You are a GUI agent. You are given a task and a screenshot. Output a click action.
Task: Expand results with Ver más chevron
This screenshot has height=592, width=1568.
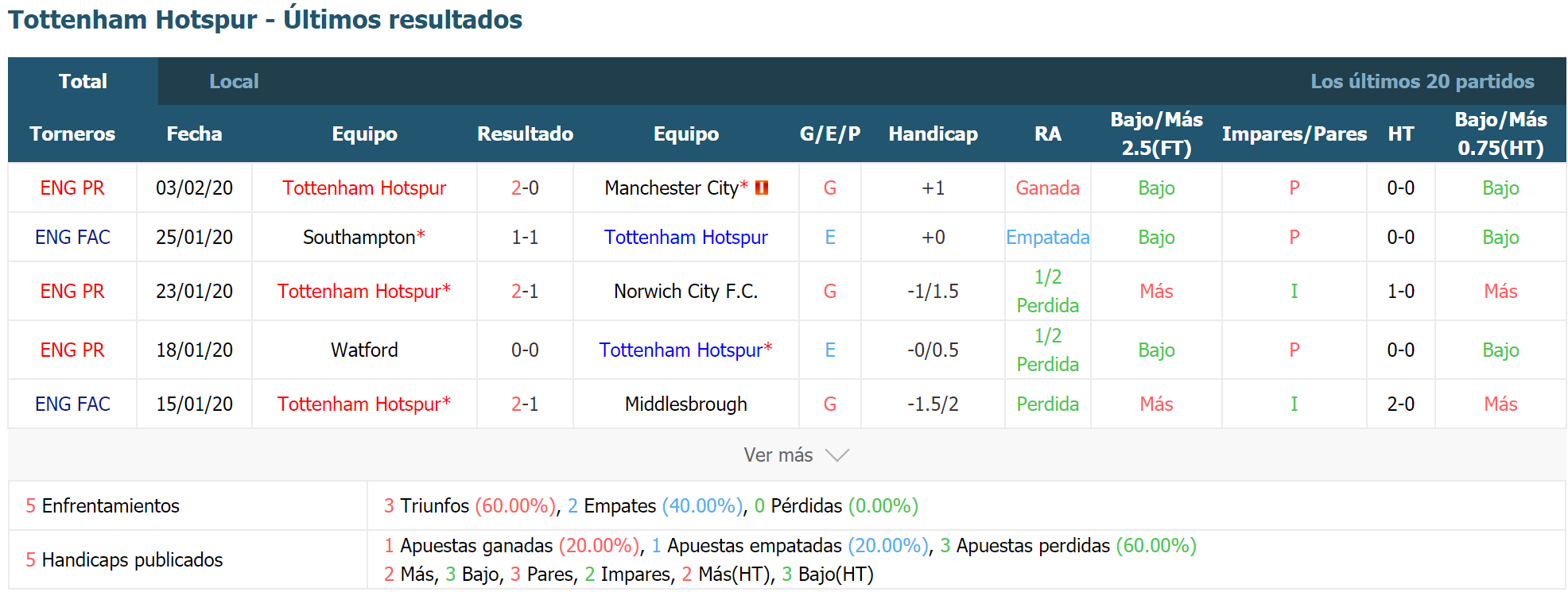pyautogui.click(x=837, y=455)
